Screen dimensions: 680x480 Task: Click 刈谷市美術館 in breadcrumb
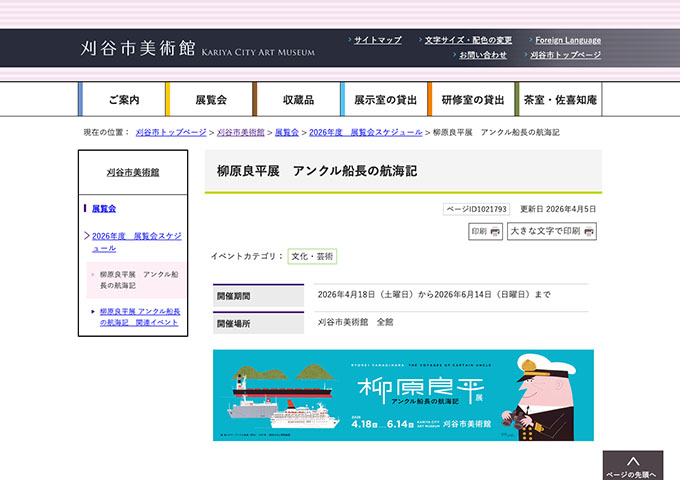241,132
